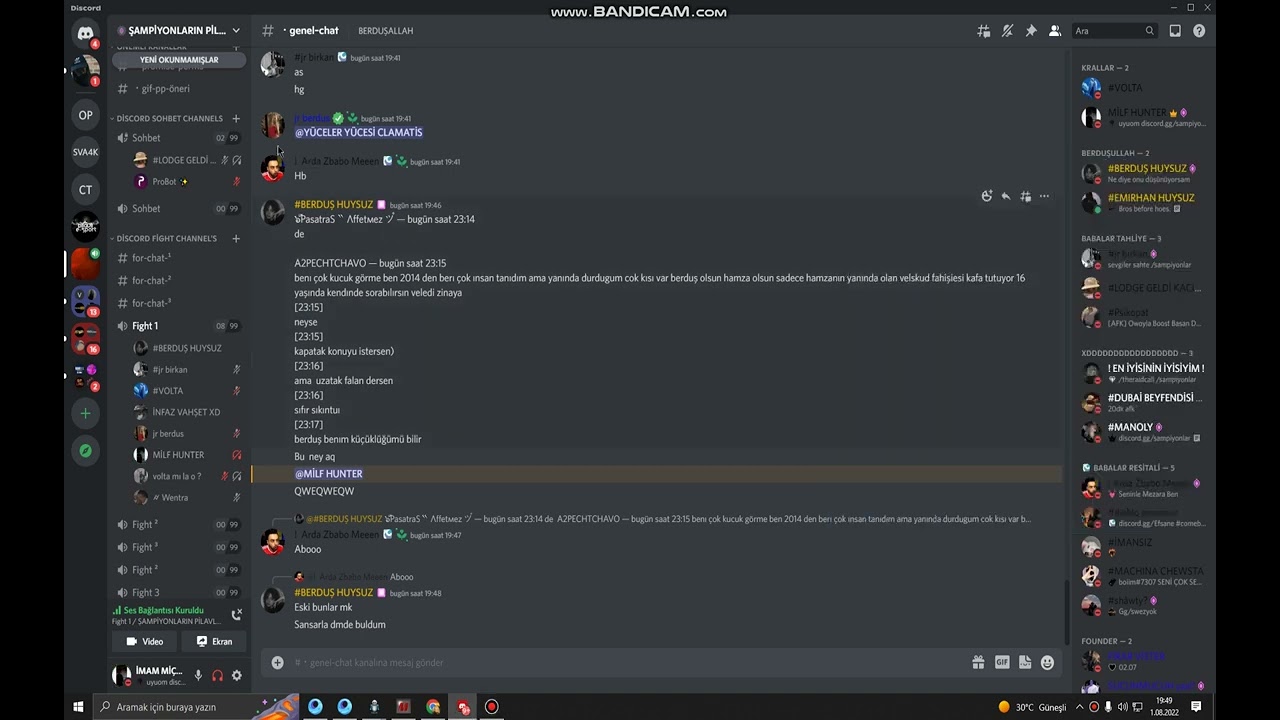
Task: Open notification settings bell icon
Action: [x=1007, y=31]
